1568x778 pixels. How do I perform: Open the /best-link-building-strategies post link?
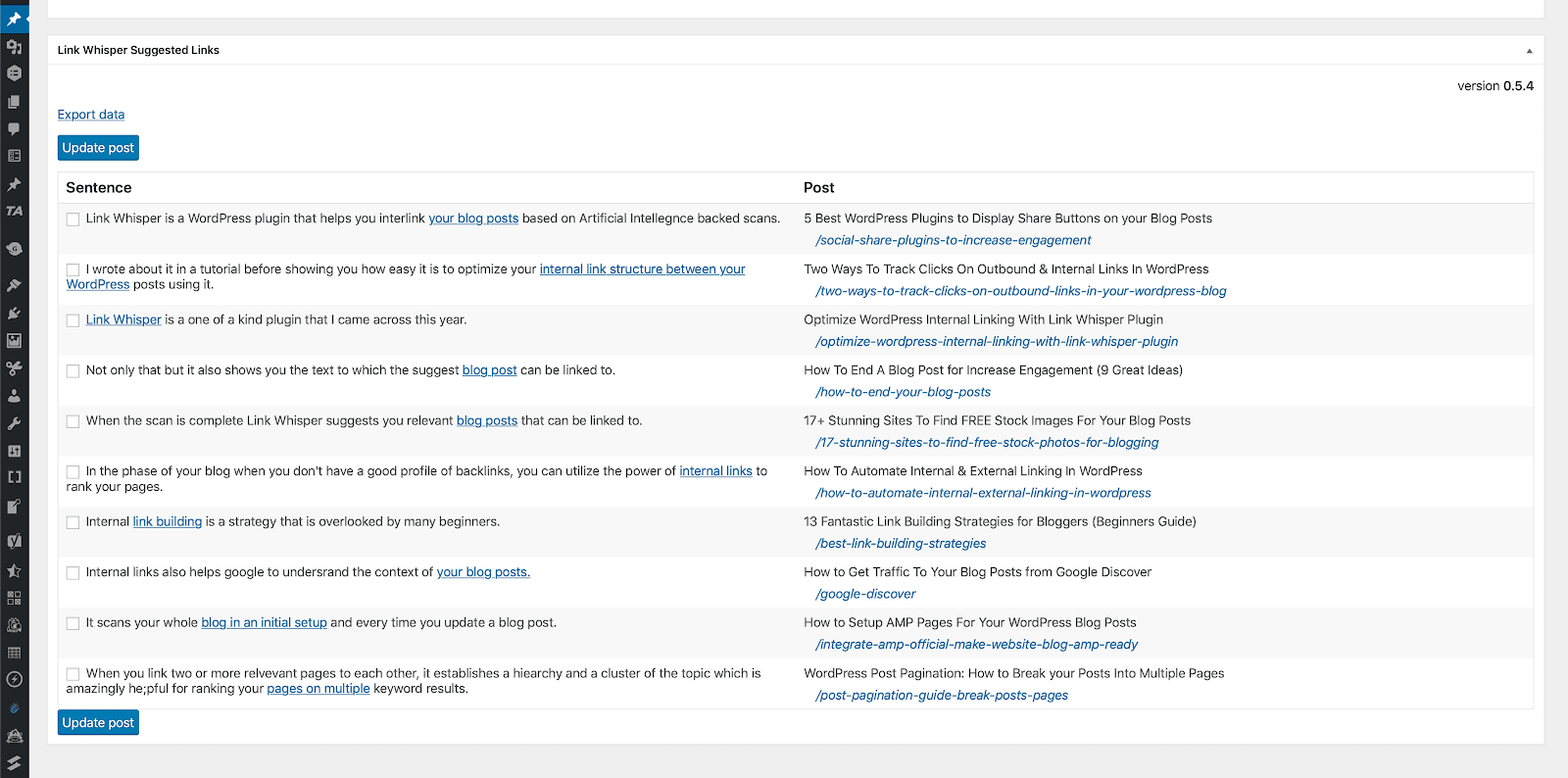click(901, 544)
